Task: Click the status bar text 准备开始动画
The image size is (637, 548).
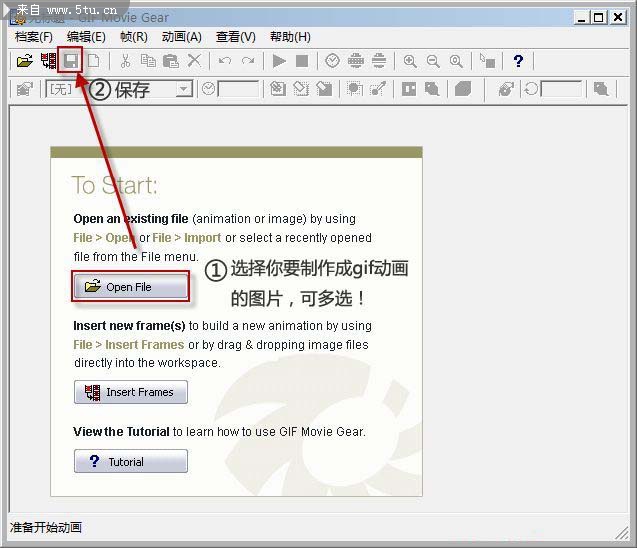Action: pyautogui.click(x=46, y=527)
